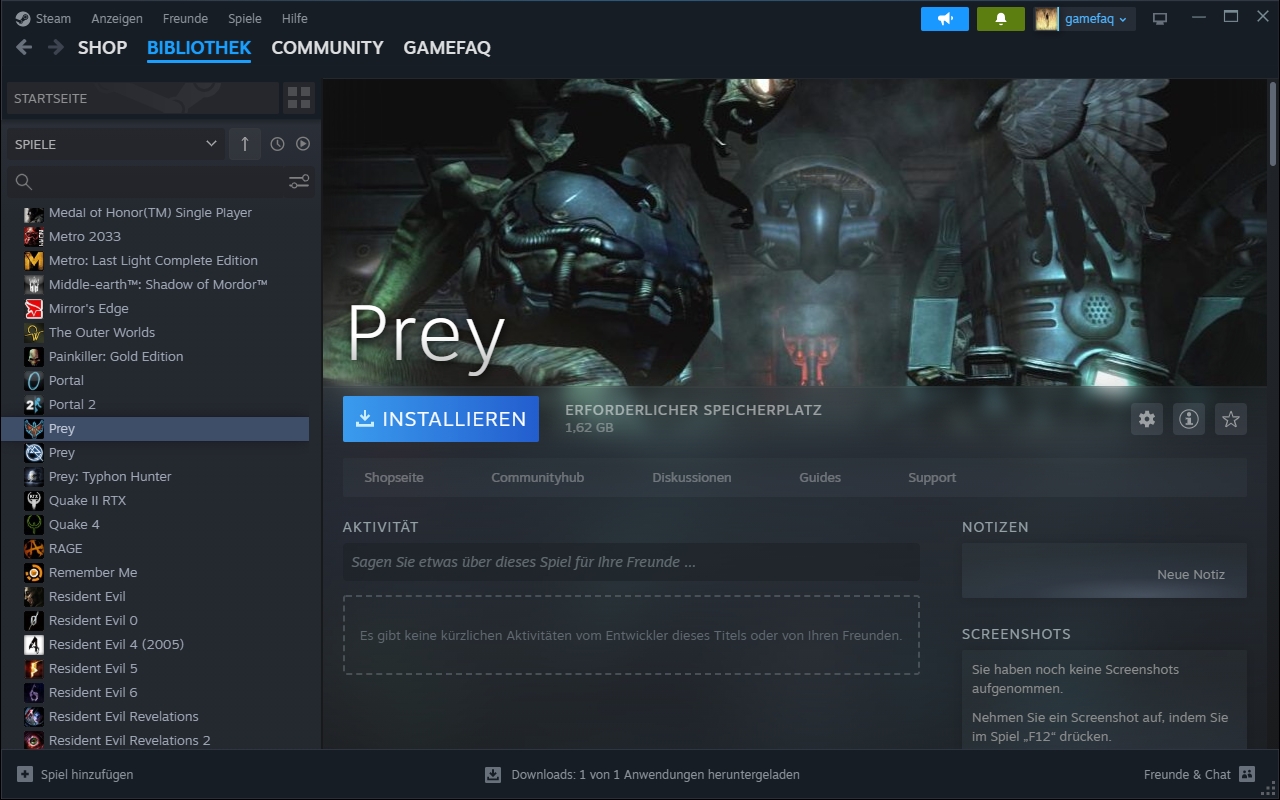
Task: Click the activity status input field
Action: pyautogui.click(x=631, y=562)
